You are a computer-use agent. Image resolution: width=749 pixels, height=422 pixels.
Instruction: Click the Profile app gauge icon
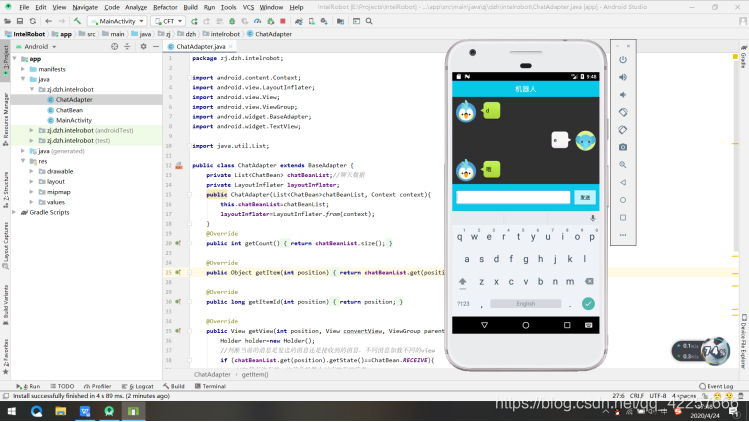[x=257, y=21]
